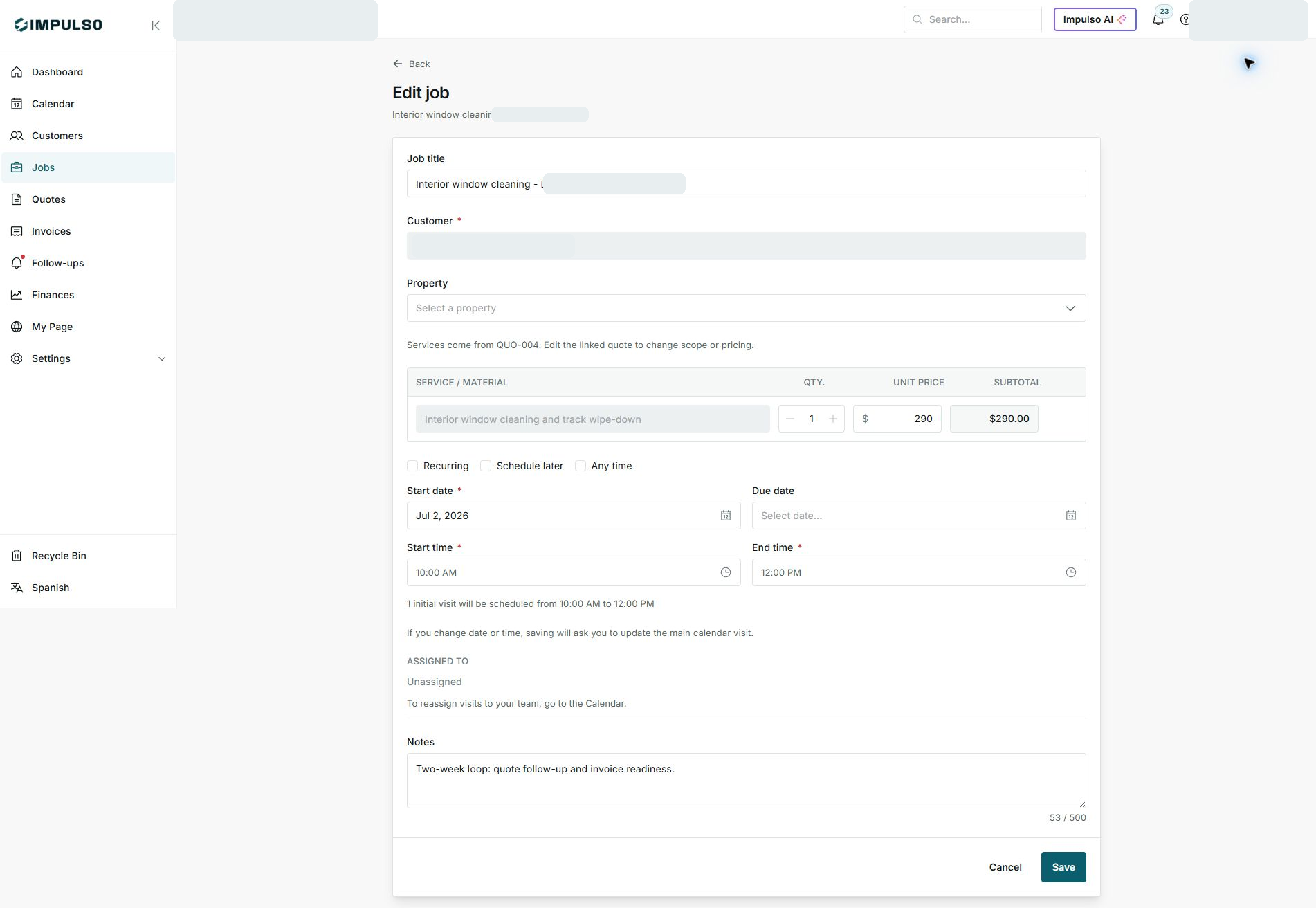1316x908 pixels.
Task: Click the Jobs briefcase icon
Action: [x=17, y=167]
